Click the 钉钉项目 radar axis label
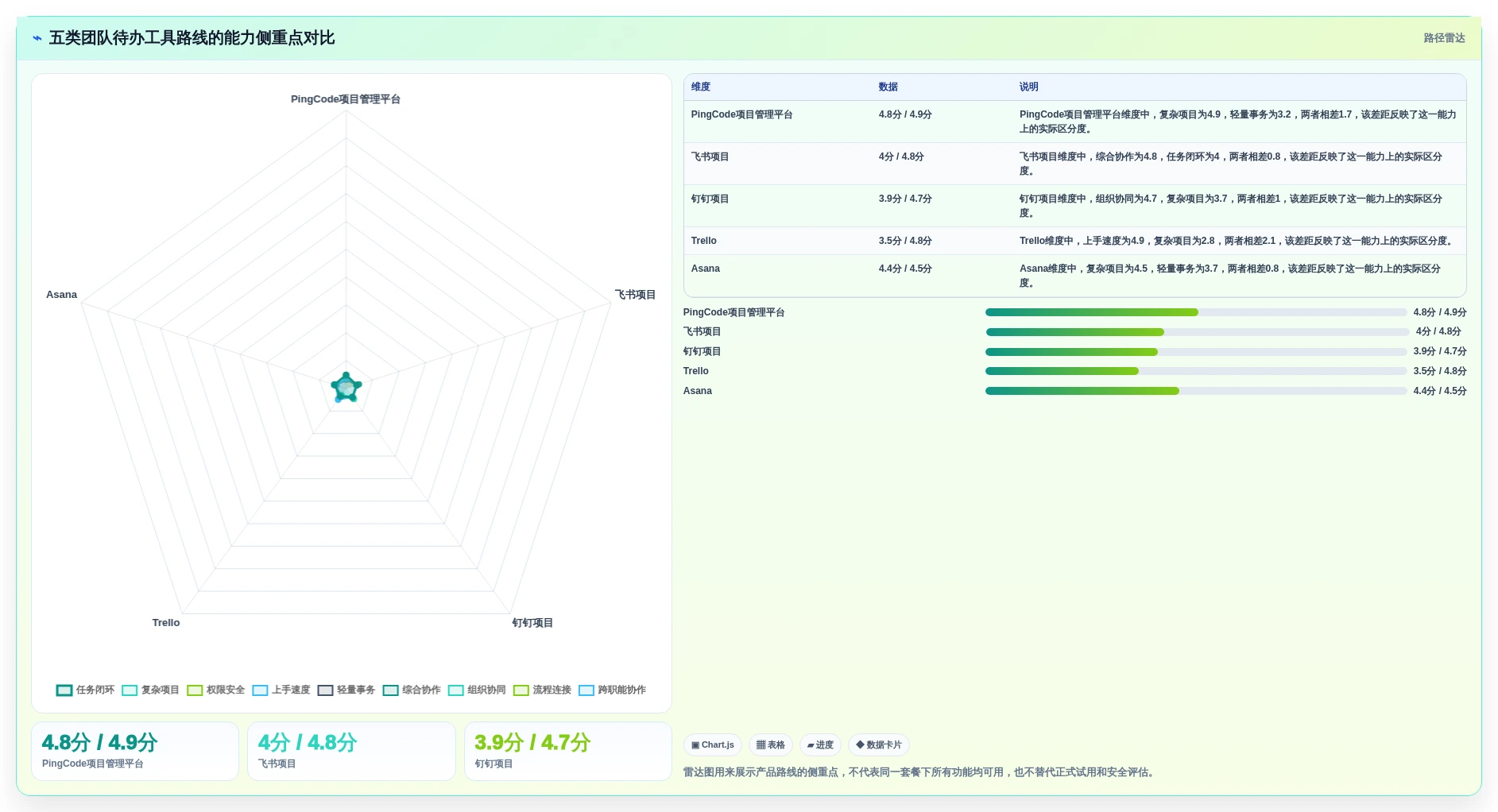1498x812 pixels. point(532,623)
